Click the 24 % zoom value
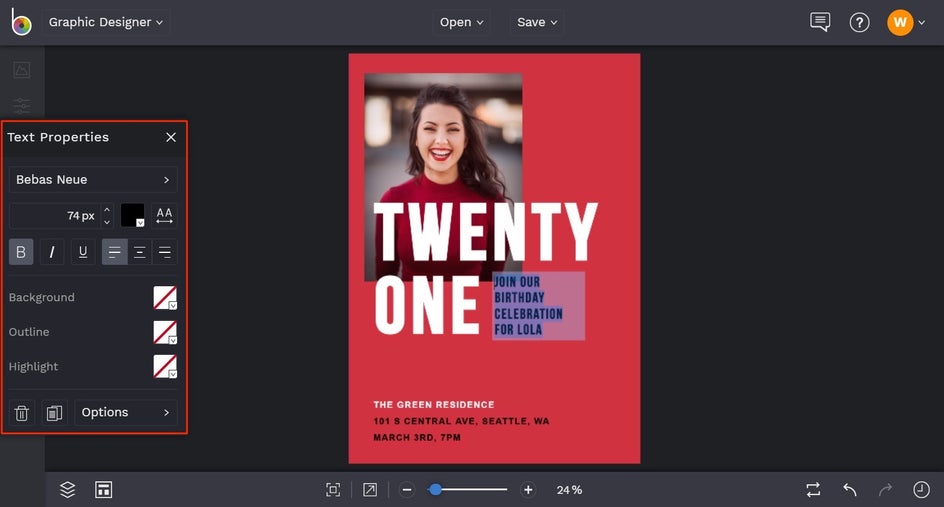Image resolution: width=944 pixels, height=507 pixels. tap(569, 490)
